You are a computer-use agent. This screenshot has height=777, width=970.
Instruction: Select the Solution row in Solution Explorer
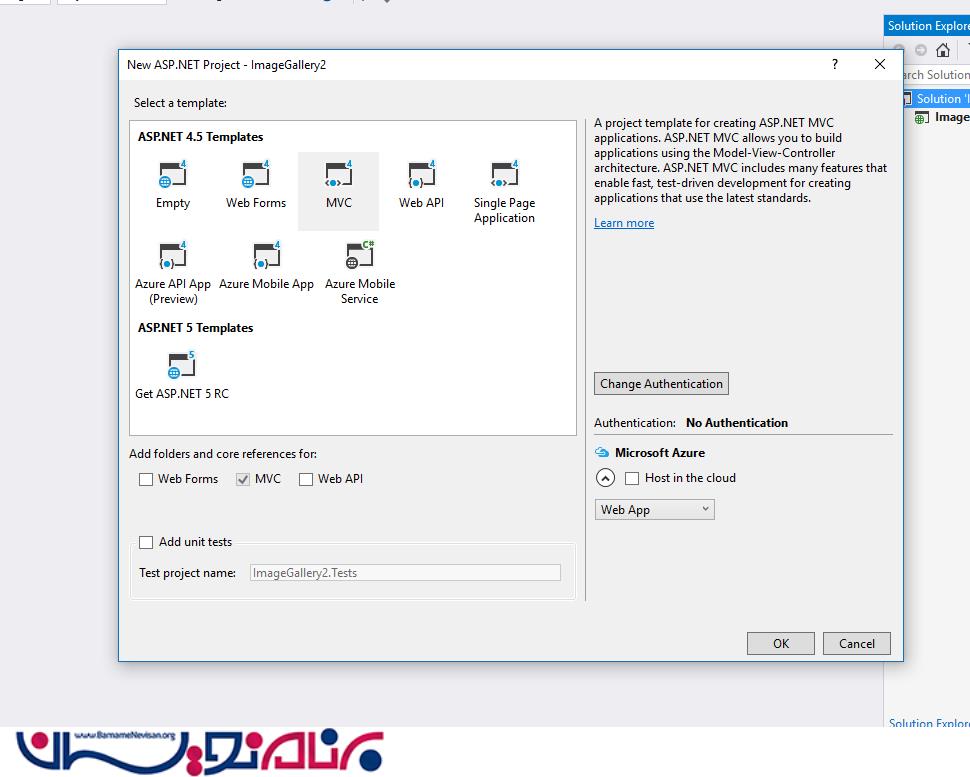(937, 98)
